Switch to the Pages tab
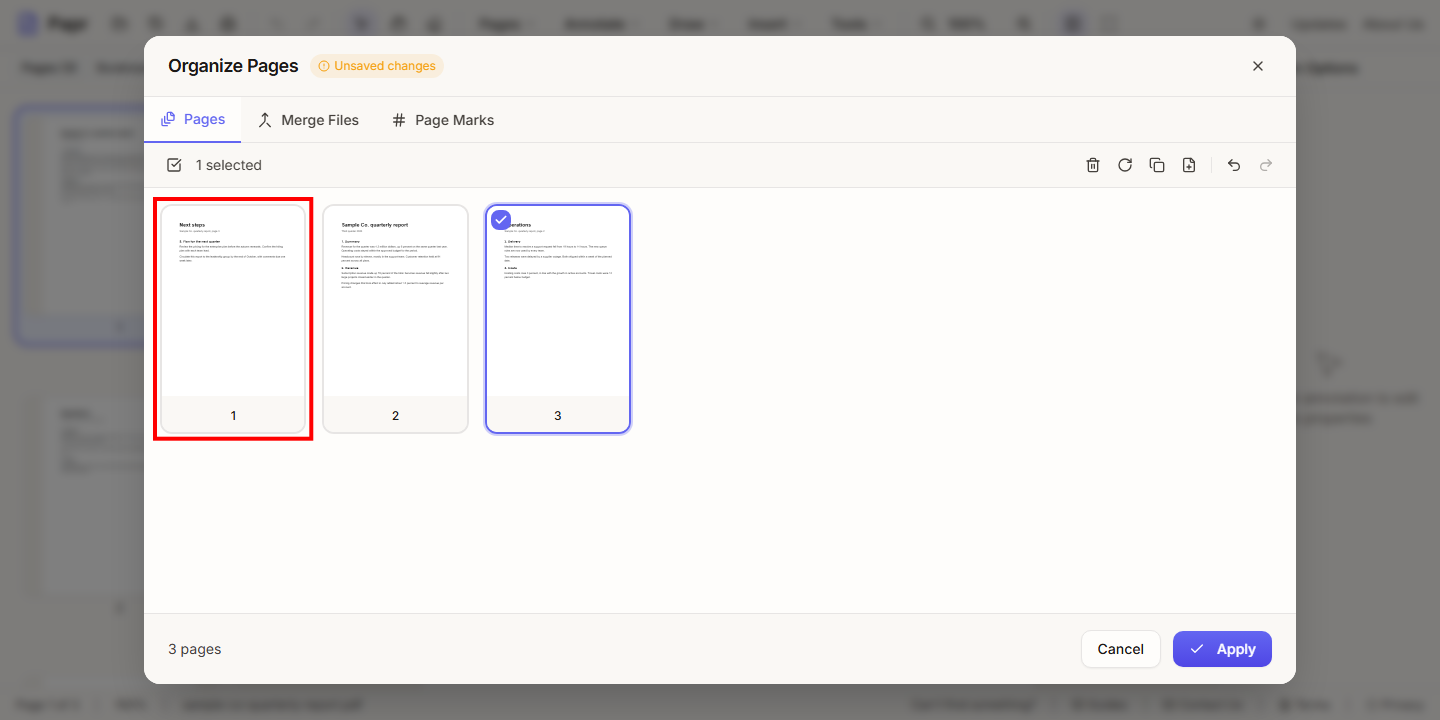 (193, 120)
